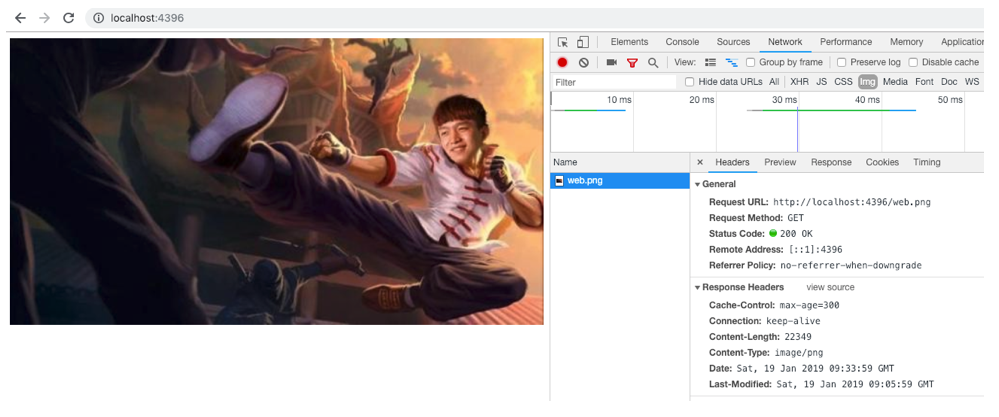Switch to the Response tab

click(x=831, y=162)
